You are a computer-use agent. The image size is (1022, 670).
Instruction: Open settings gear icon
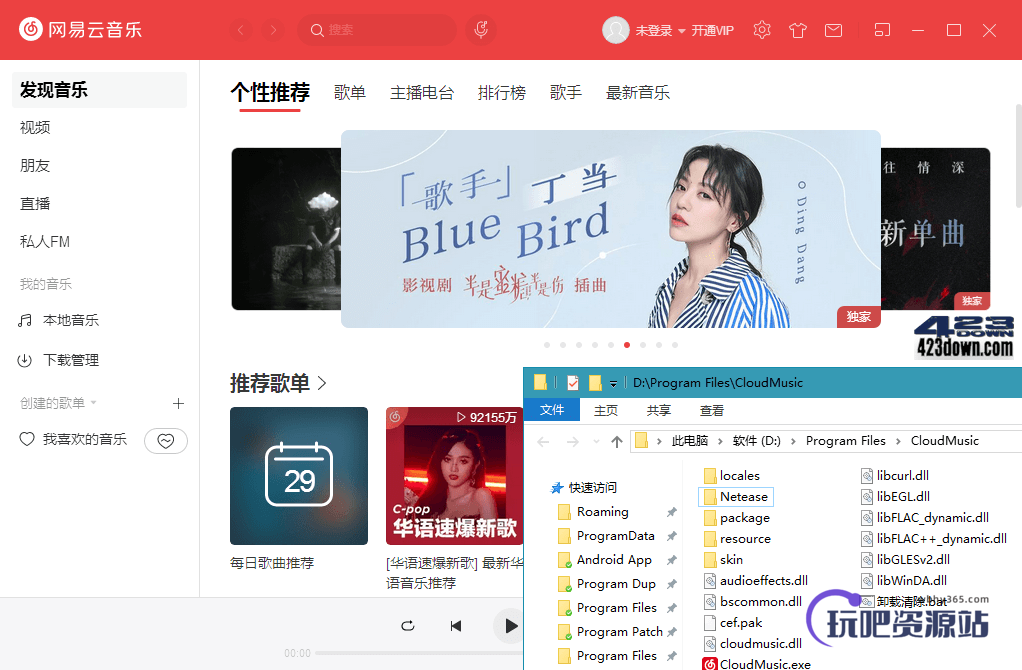[x=761, y=30]
